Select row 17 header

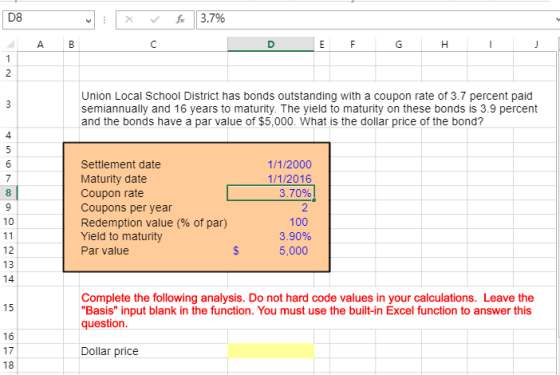8,351
